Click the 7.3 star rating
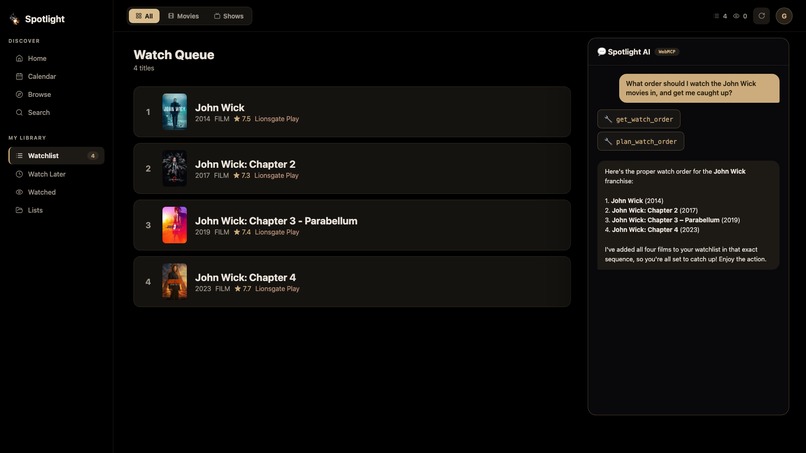 click(x=242, y=175)
